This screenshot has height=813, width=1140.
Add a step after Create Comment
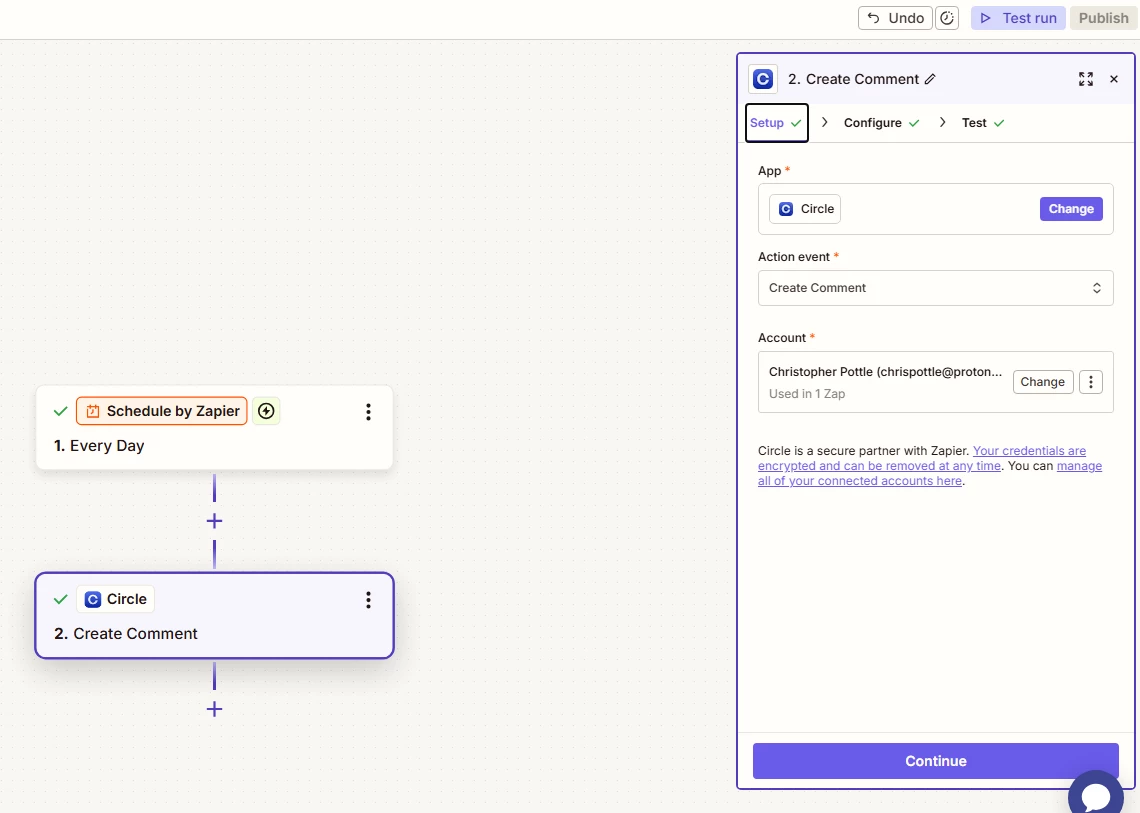click(214, 709)
